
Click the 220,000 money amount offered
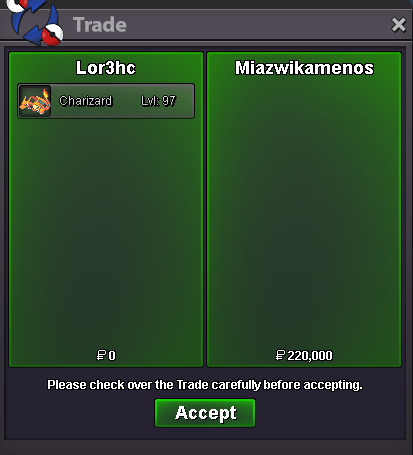[x=310, y=356]
